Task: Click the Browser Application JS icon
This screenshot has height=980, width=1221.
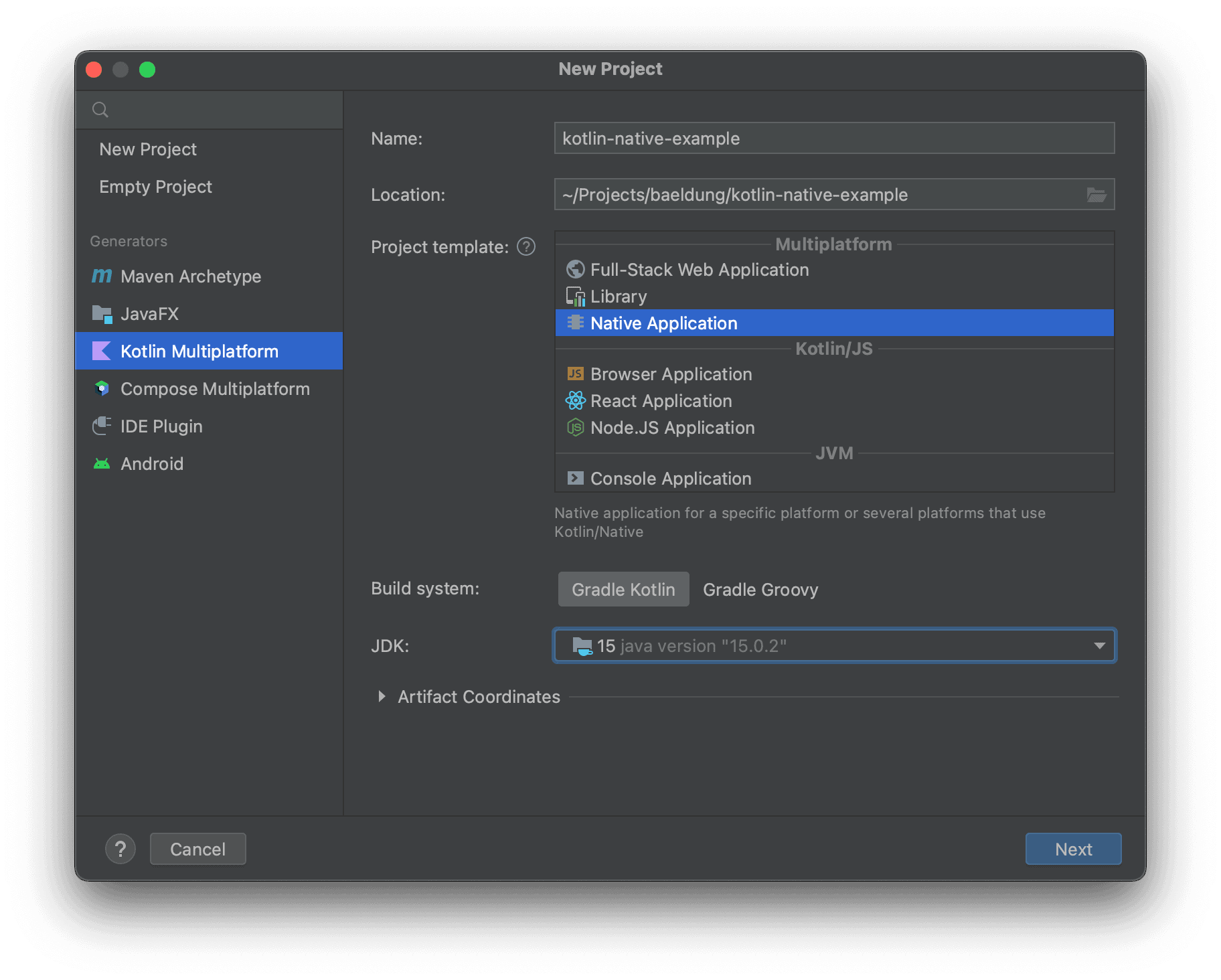Action: [x=575, y=374]
